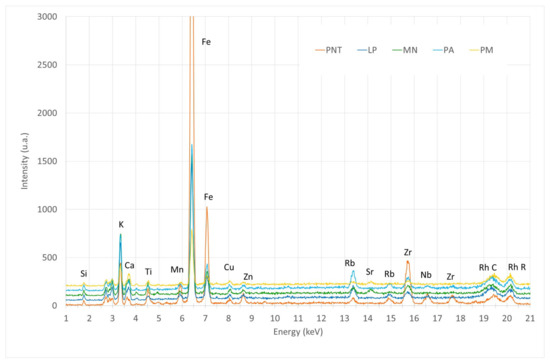Screen dimensions: 550x362
Task: Select the Rh C peak label
Action: (x=488, y=267)
